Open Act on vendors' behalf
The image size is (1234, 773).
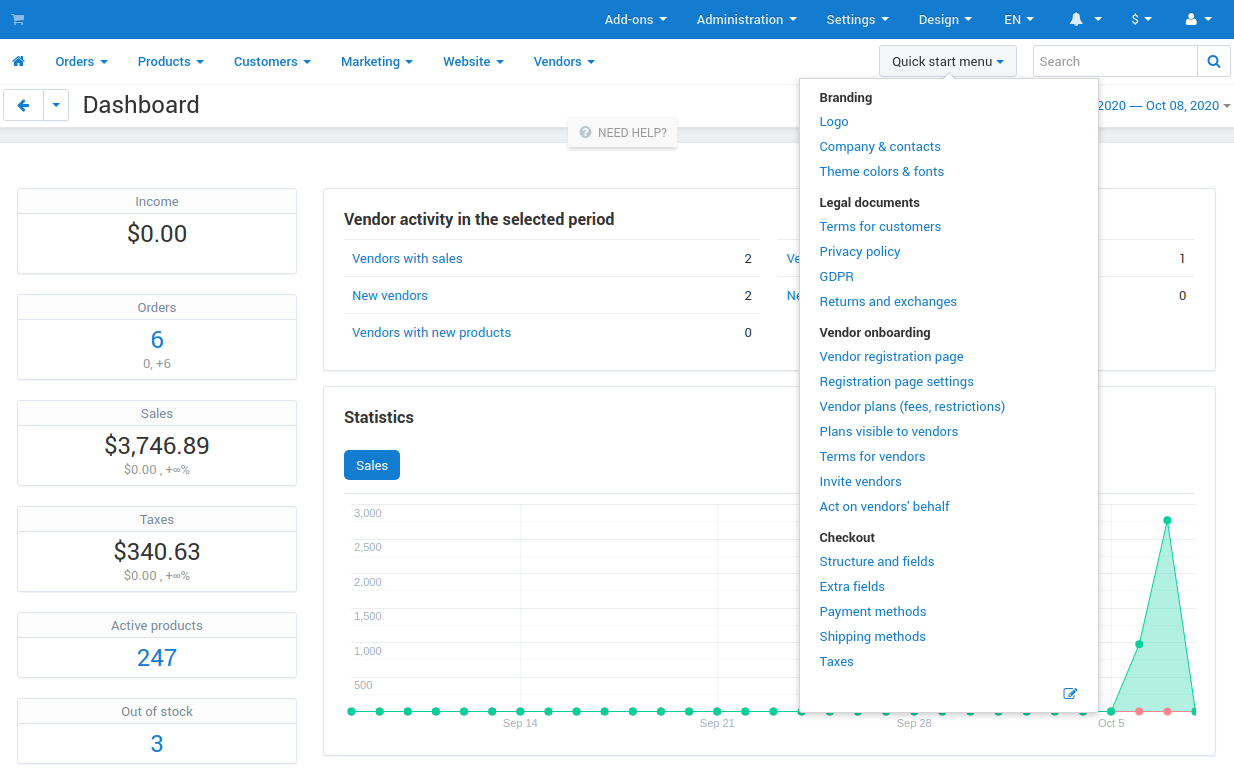[x=885, y=507]
